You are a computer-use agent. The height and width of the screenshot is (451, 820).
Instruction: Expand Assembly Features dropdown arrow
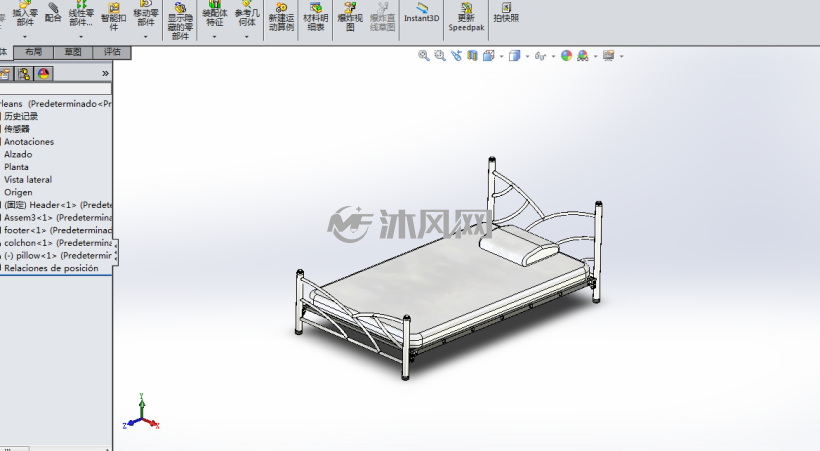coord(214,37)
